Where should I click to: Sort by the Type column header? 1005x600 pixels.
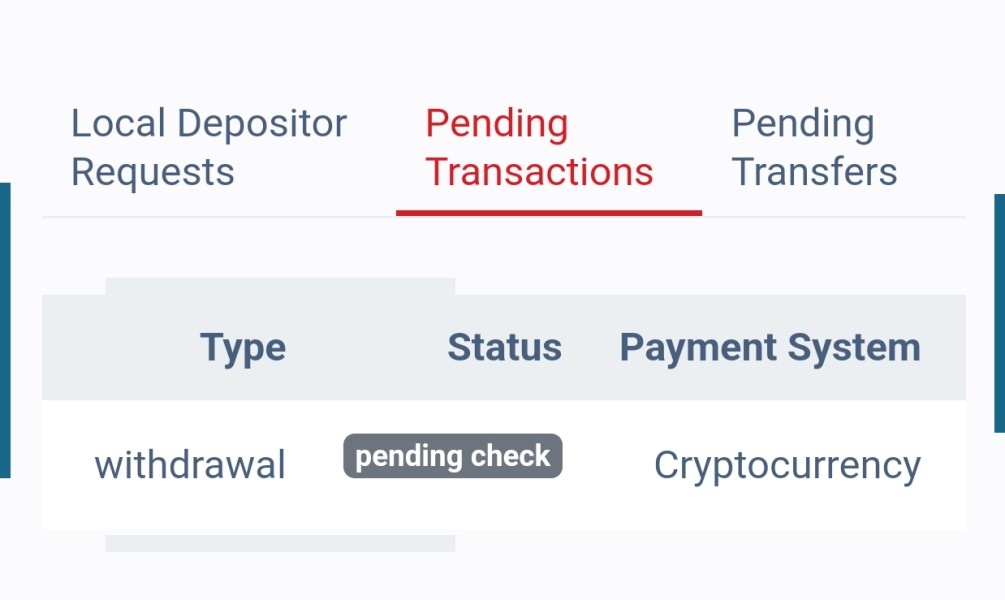243,348
